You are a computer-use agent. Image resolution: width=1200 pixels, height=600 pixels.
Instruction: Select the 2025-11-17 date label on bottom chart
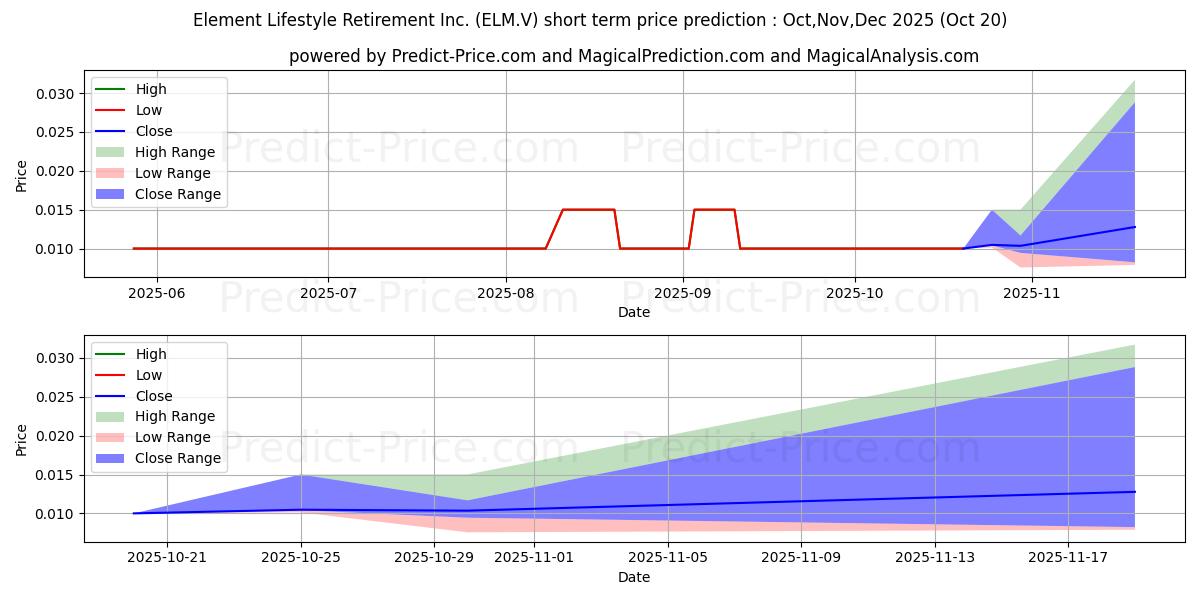[1068, 558]
